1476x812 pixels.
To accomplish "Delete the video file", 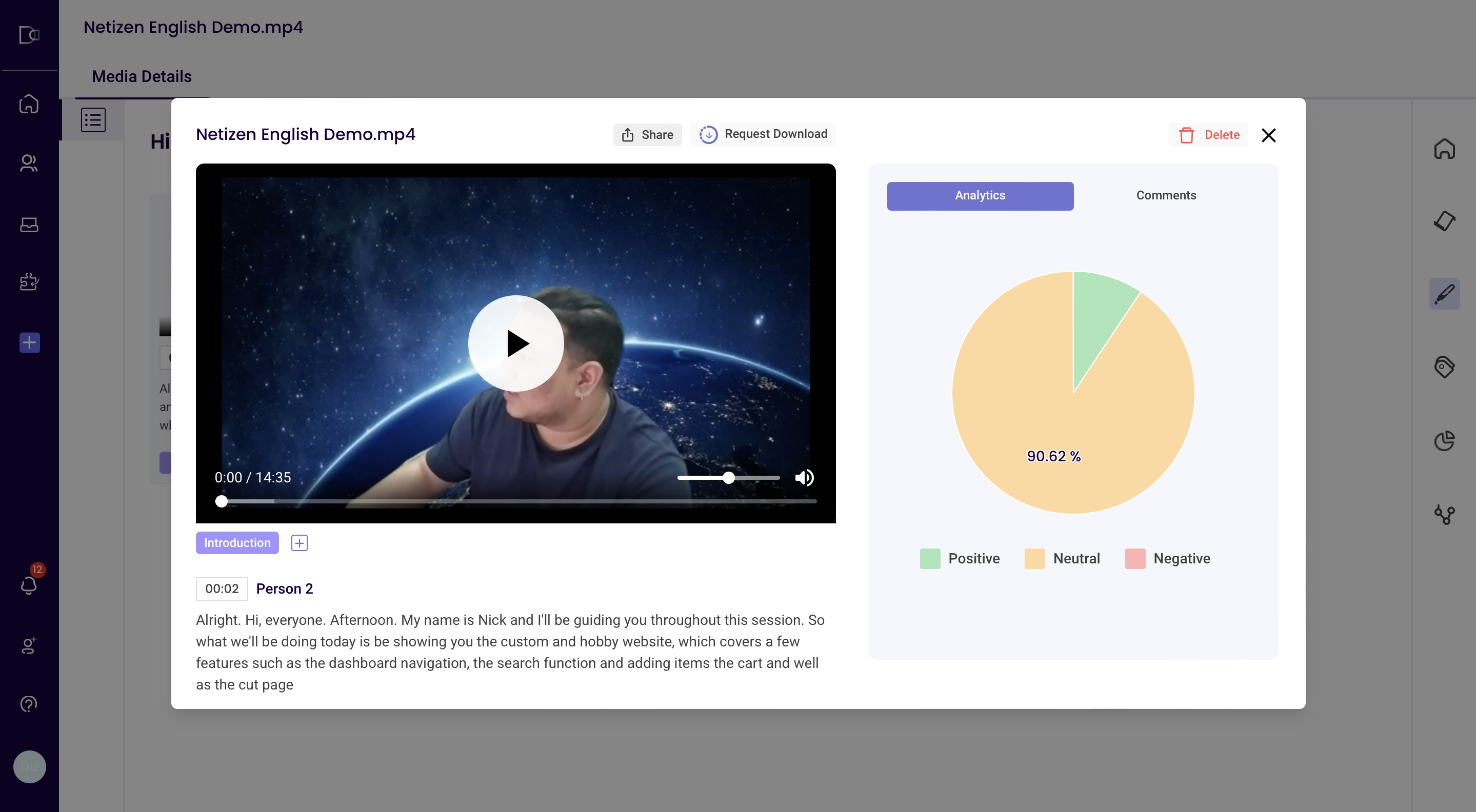I will pos(1208,135).
